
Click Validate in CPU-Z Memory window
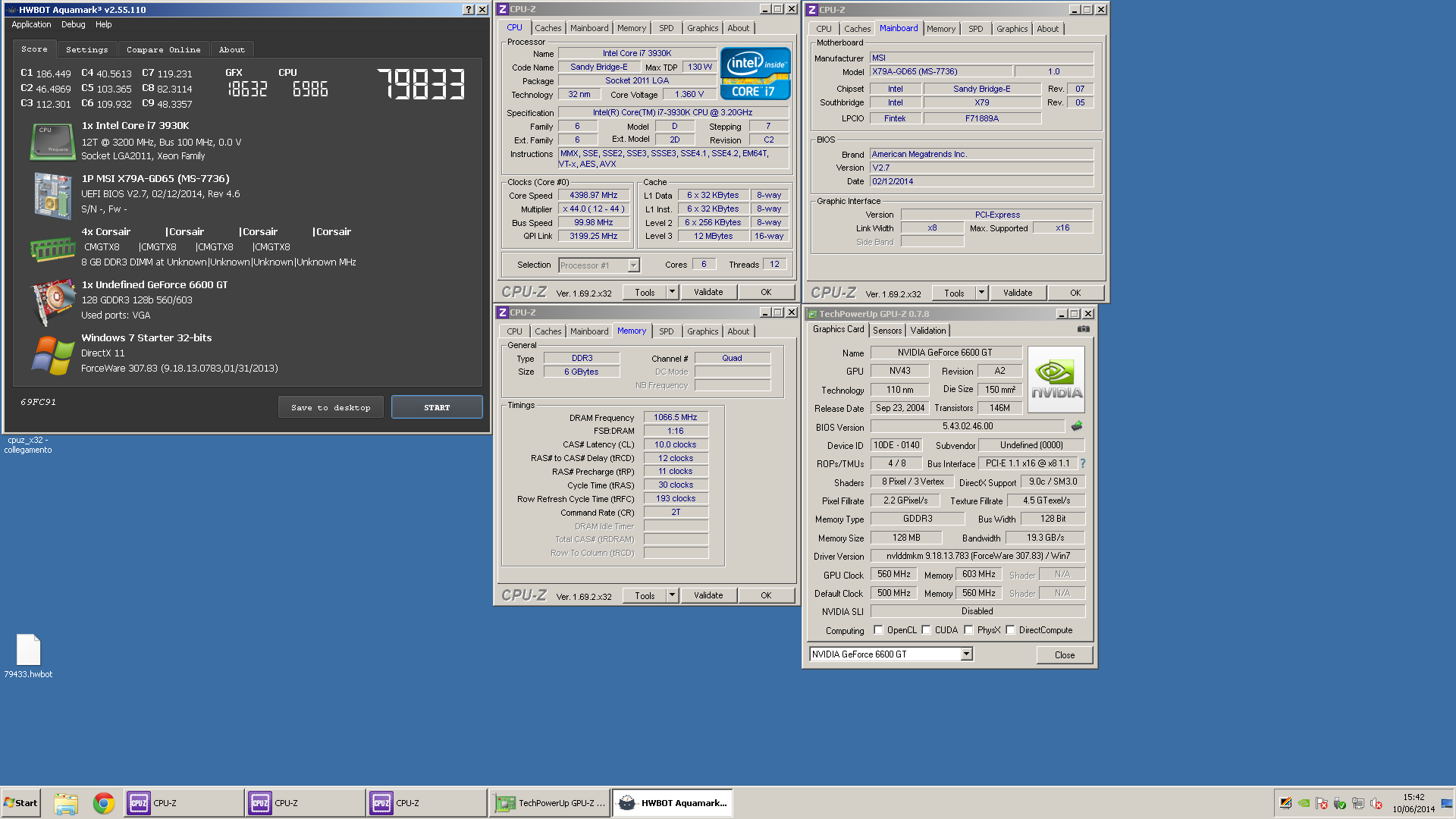click(x=708, y=595)
